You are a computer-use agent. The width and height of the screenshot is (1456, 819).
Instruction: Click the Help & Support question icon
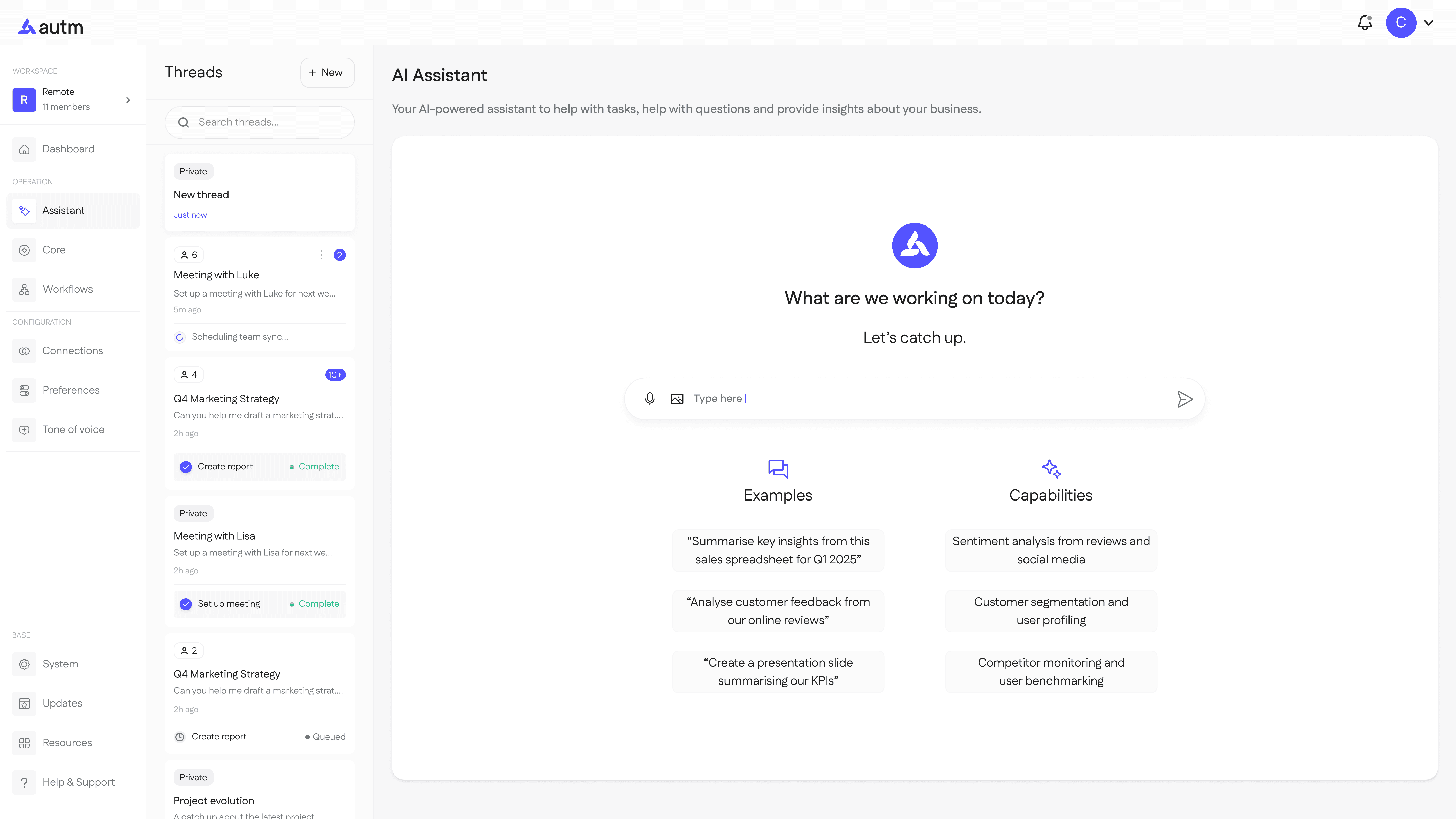coord(24,782)
